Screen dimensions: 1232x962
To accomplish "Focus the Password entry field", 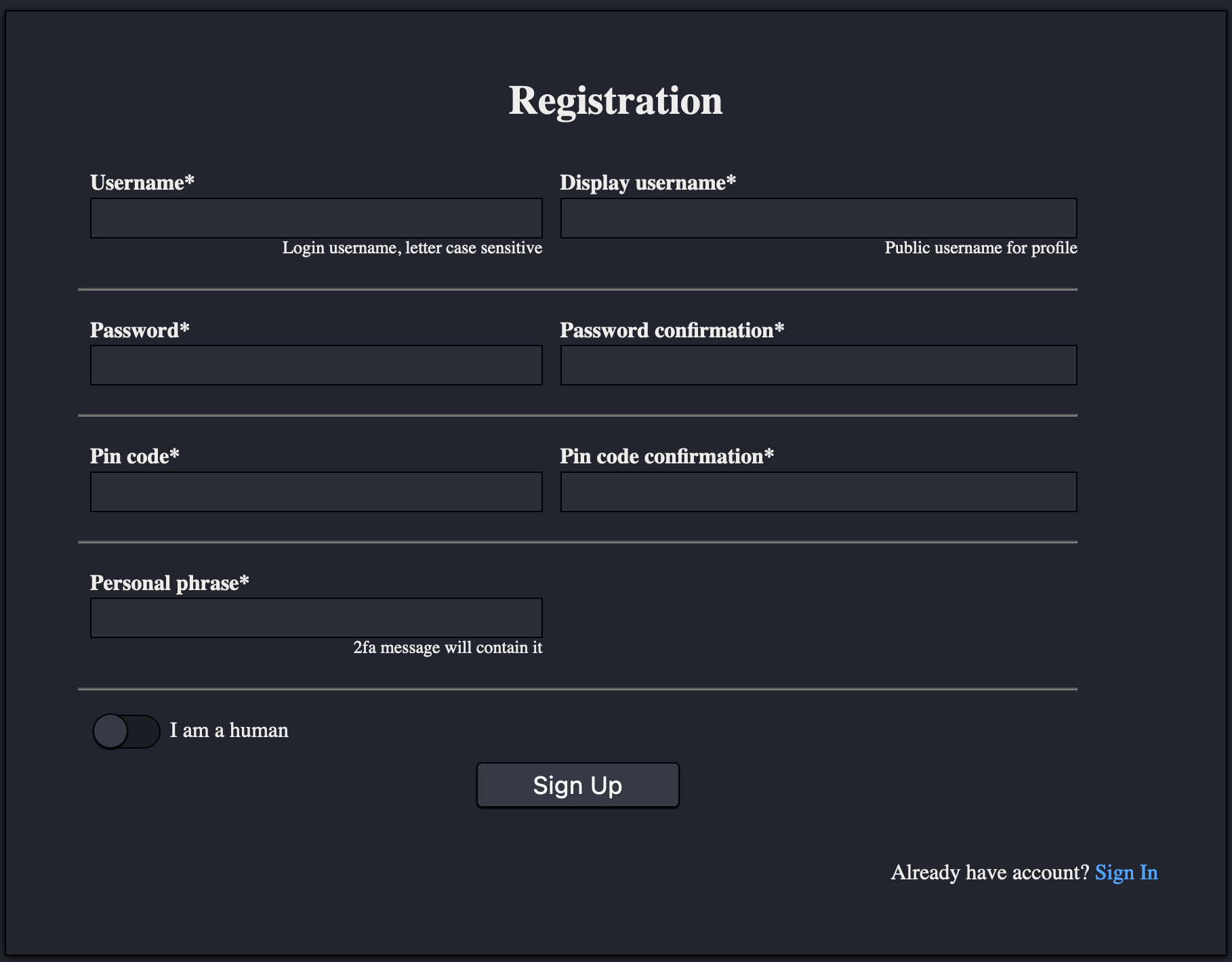I will coord(316,365).
